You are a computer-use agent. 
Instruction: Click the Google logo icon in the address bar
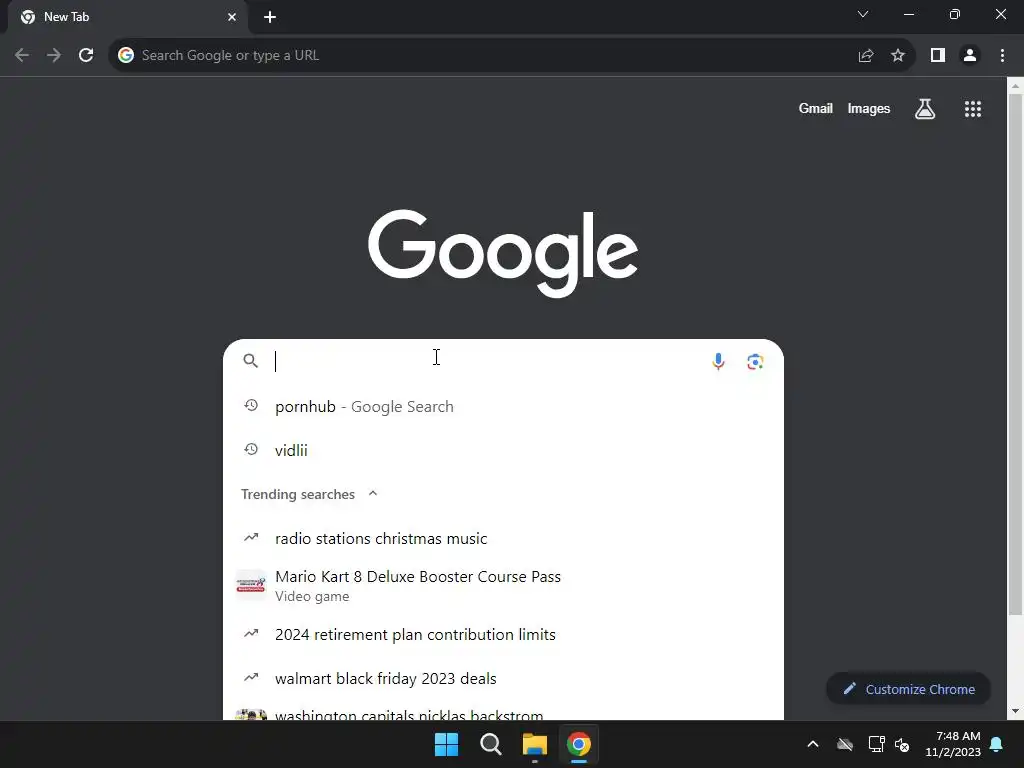(x=126, y=56)
